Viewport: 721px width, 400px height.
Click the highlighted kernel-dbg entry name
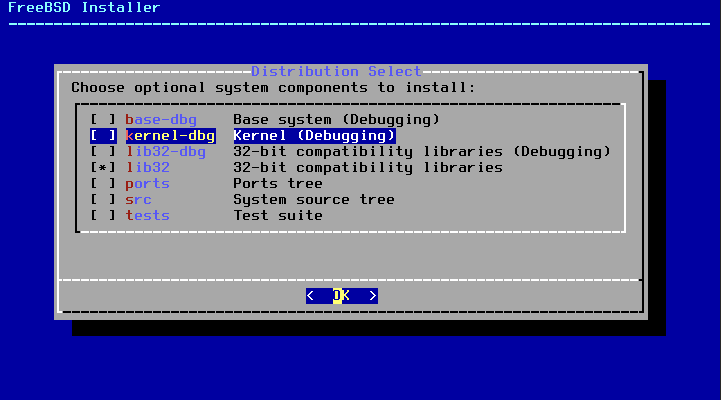point(169,136)
